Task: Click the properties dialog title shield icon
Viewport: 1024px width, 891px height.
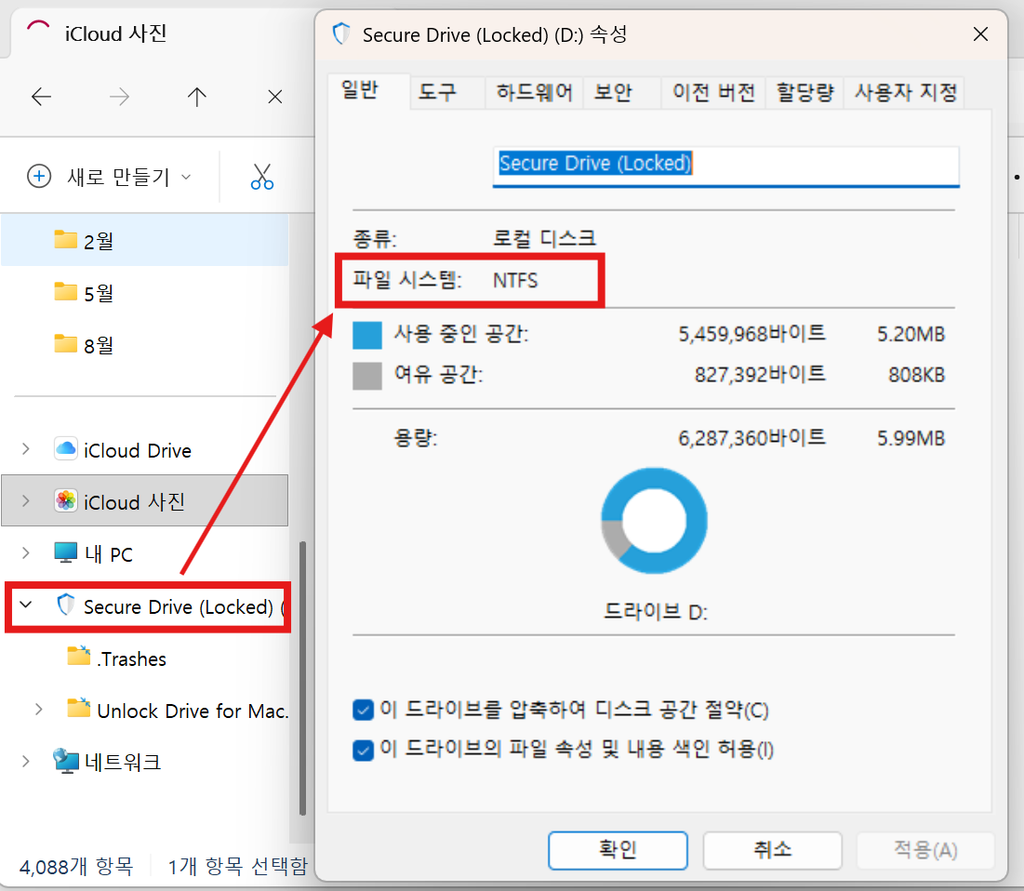Action: (x=341, y=33)
